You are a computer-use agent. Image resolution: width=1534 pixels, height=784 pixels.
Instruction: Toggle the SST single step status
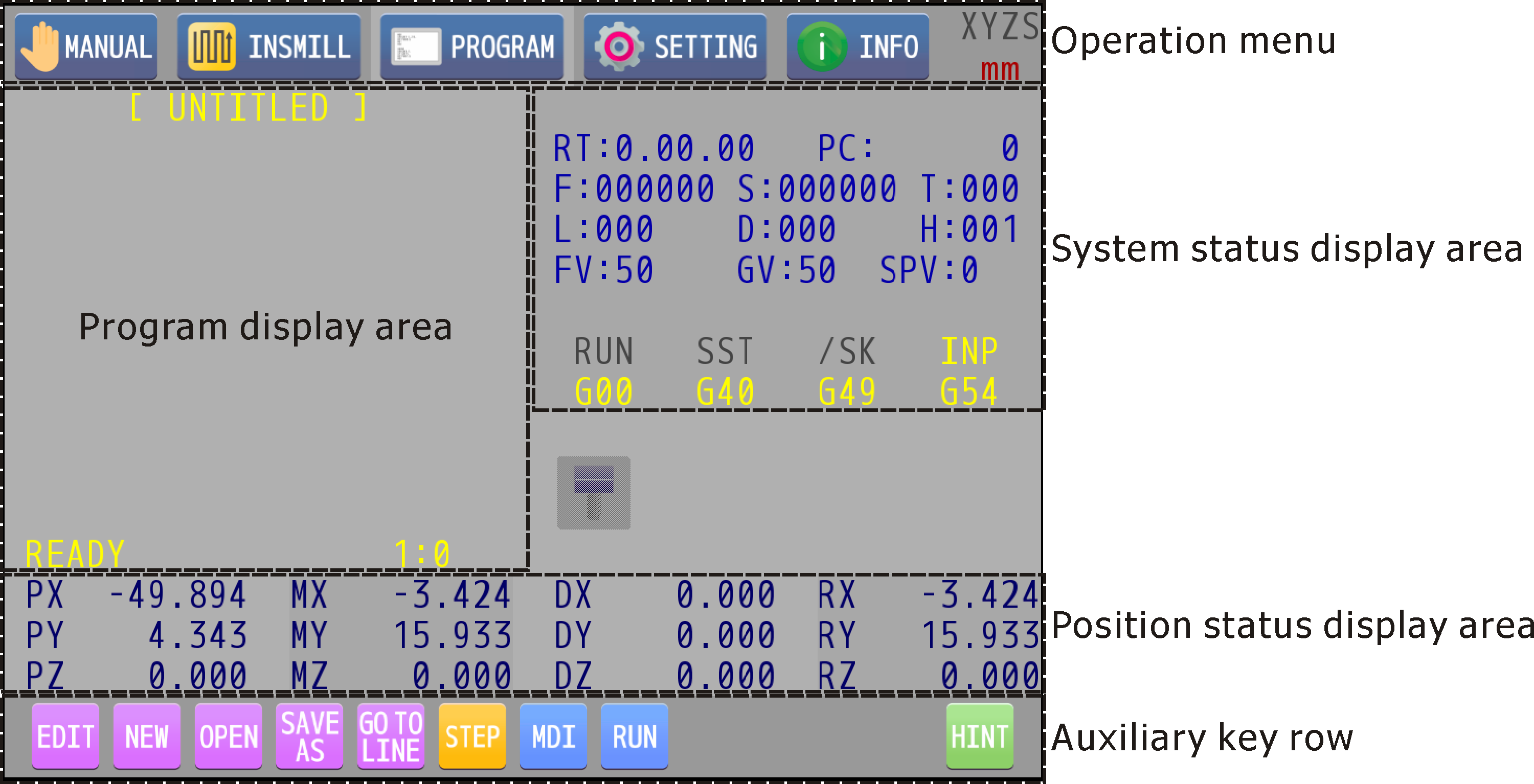[725, 351]
